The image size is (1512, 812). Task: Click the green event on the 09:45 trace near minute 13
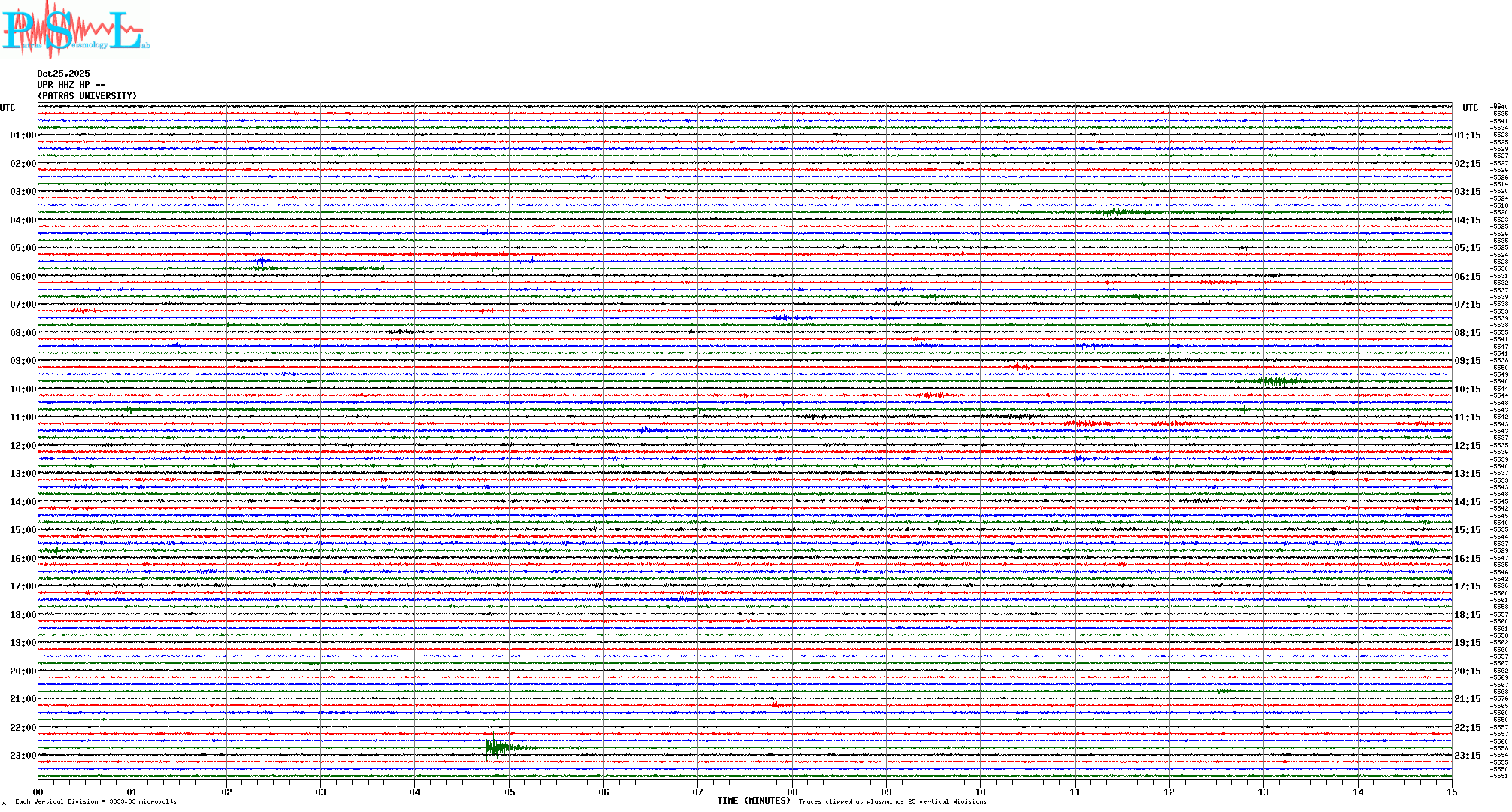(x=1279, y=381)
